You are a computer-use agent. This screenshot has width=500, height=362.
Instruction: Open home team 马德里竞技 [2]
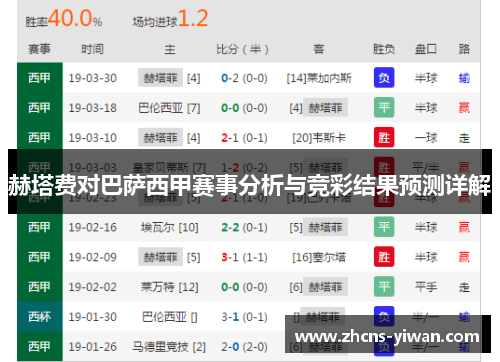(169, 347)
